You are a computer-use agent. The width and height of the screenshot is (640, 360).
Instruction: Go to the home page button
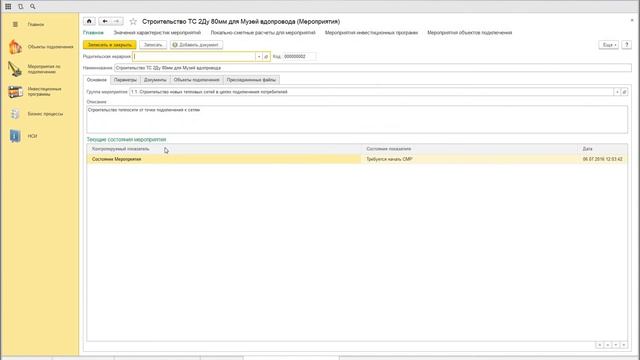(x=89, y=21)
